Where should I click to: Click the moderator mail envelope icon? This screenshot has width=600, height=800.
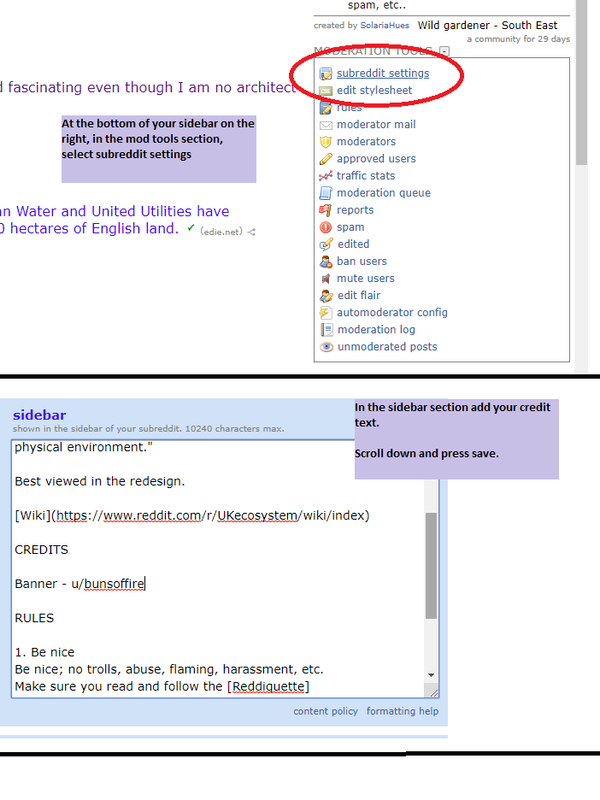click(326, 125)
